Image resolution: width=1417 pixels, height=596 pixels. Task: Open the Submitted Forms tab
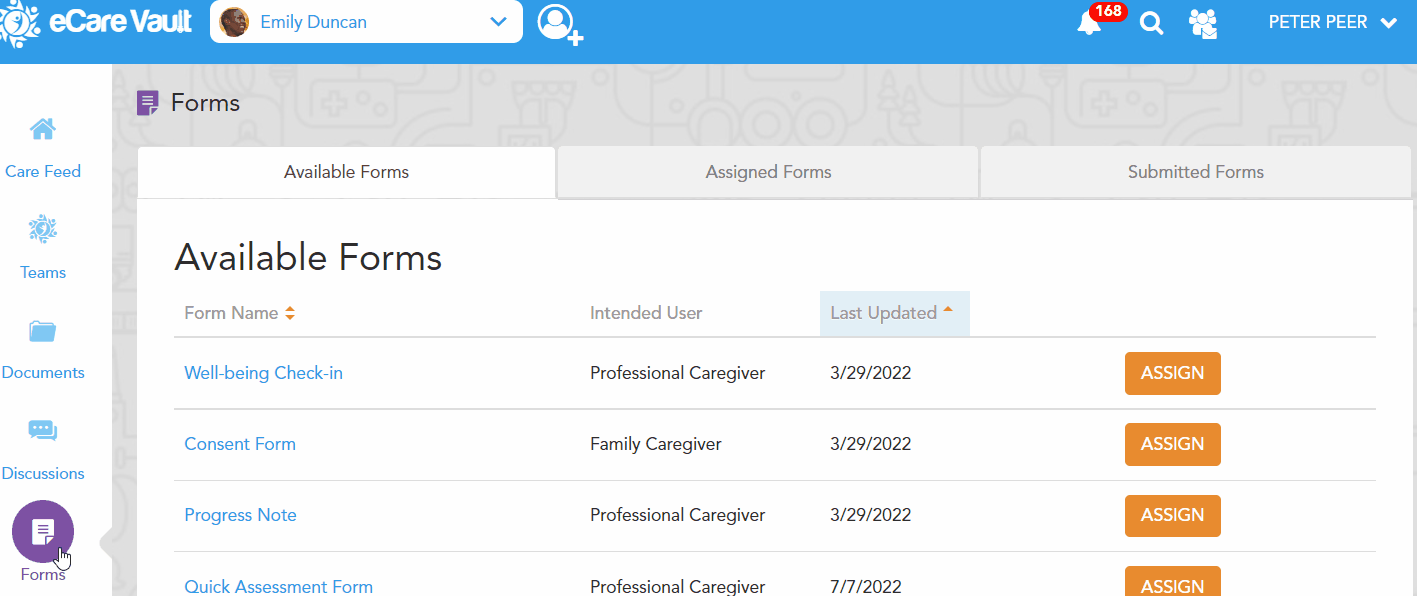[1195, 172]
